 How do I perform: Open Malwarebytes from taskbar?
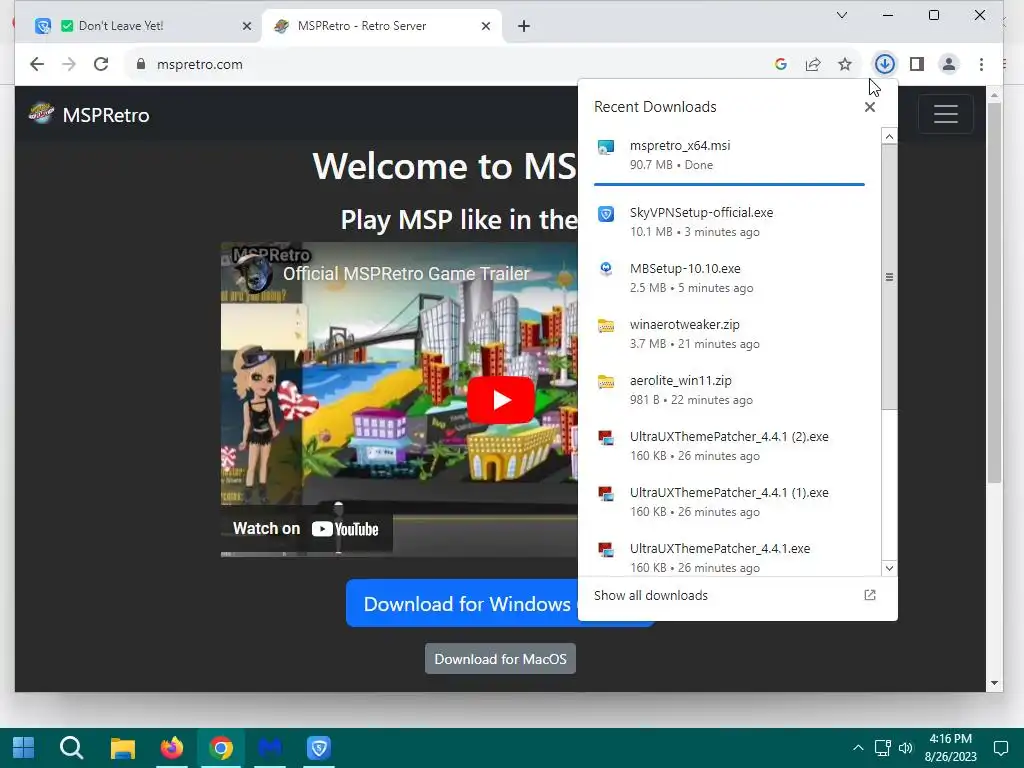click(270, 748)
